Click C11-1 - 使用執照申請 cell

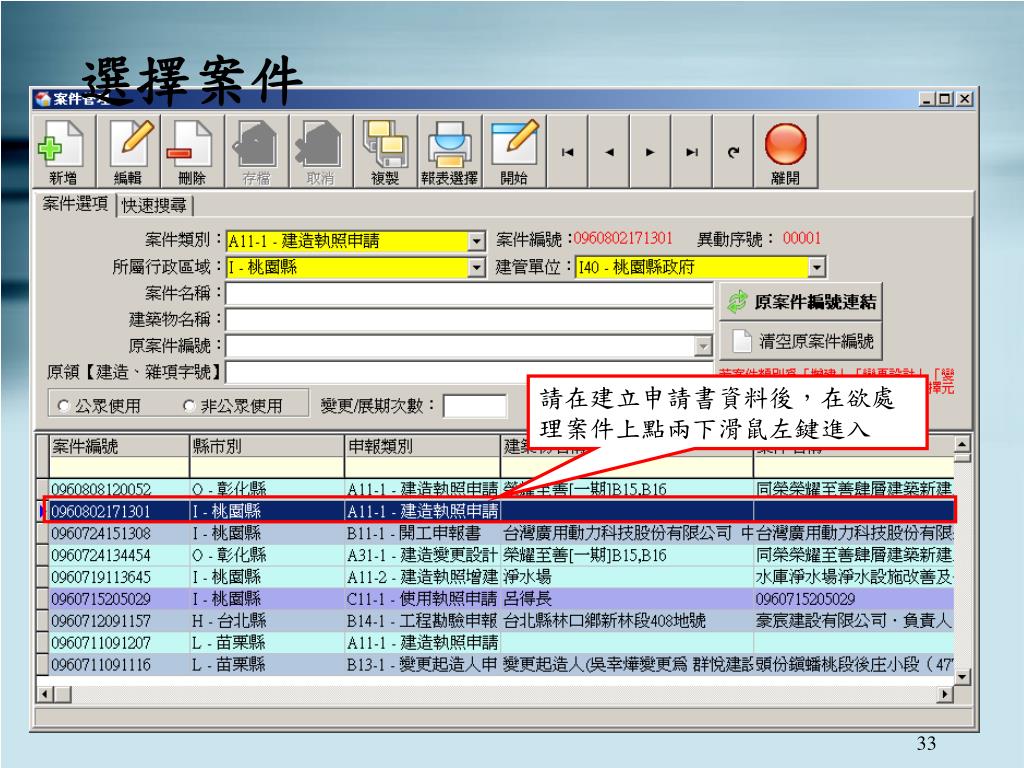tap(423, 599)
